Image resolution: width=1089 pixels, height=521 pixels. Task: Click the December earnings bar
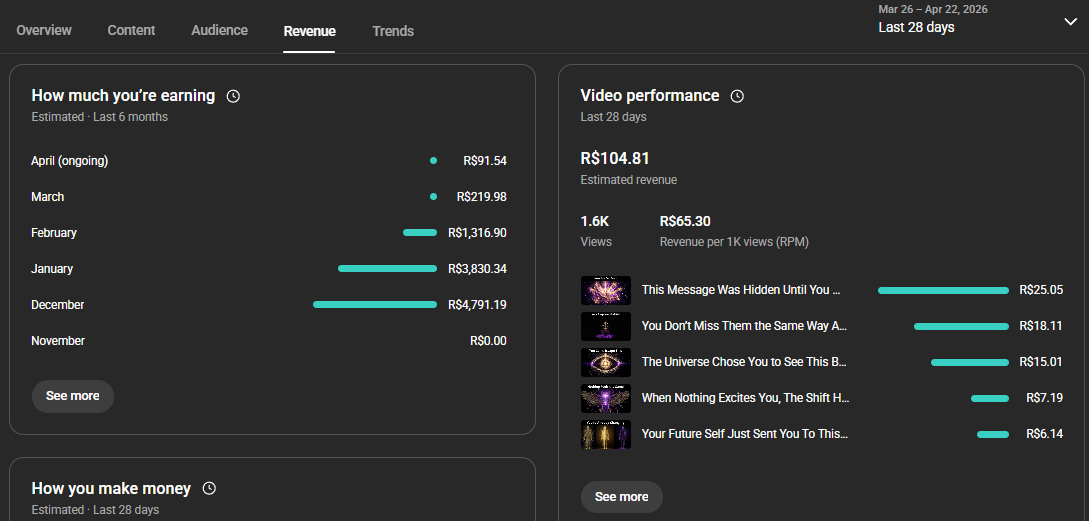tap(375, 305)
